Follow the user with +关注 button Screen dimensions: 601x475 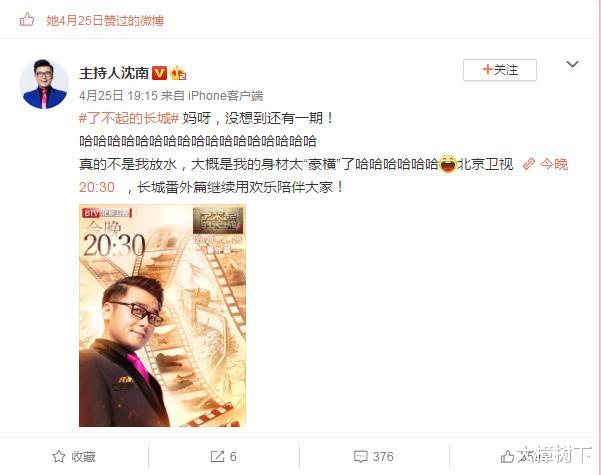500,70
